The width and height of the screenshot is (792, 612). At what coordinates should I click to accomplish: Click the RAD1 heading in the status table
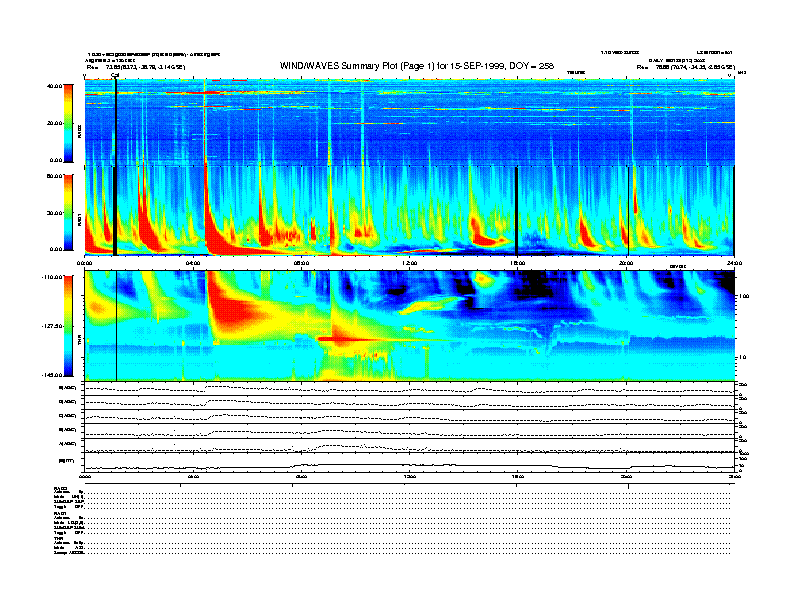pyautogui.click(x=60, y=514)
